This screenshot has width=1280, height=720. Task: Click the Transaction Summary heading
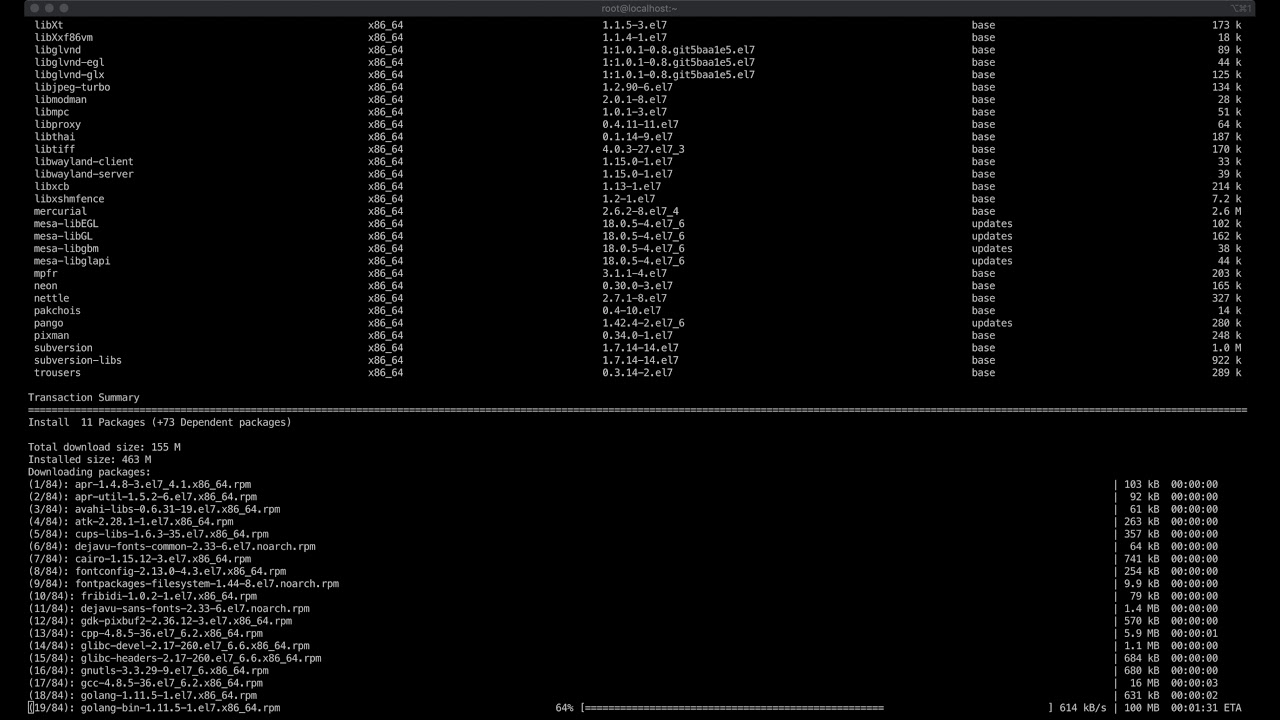pyautogui.click(x=84, y=398)
